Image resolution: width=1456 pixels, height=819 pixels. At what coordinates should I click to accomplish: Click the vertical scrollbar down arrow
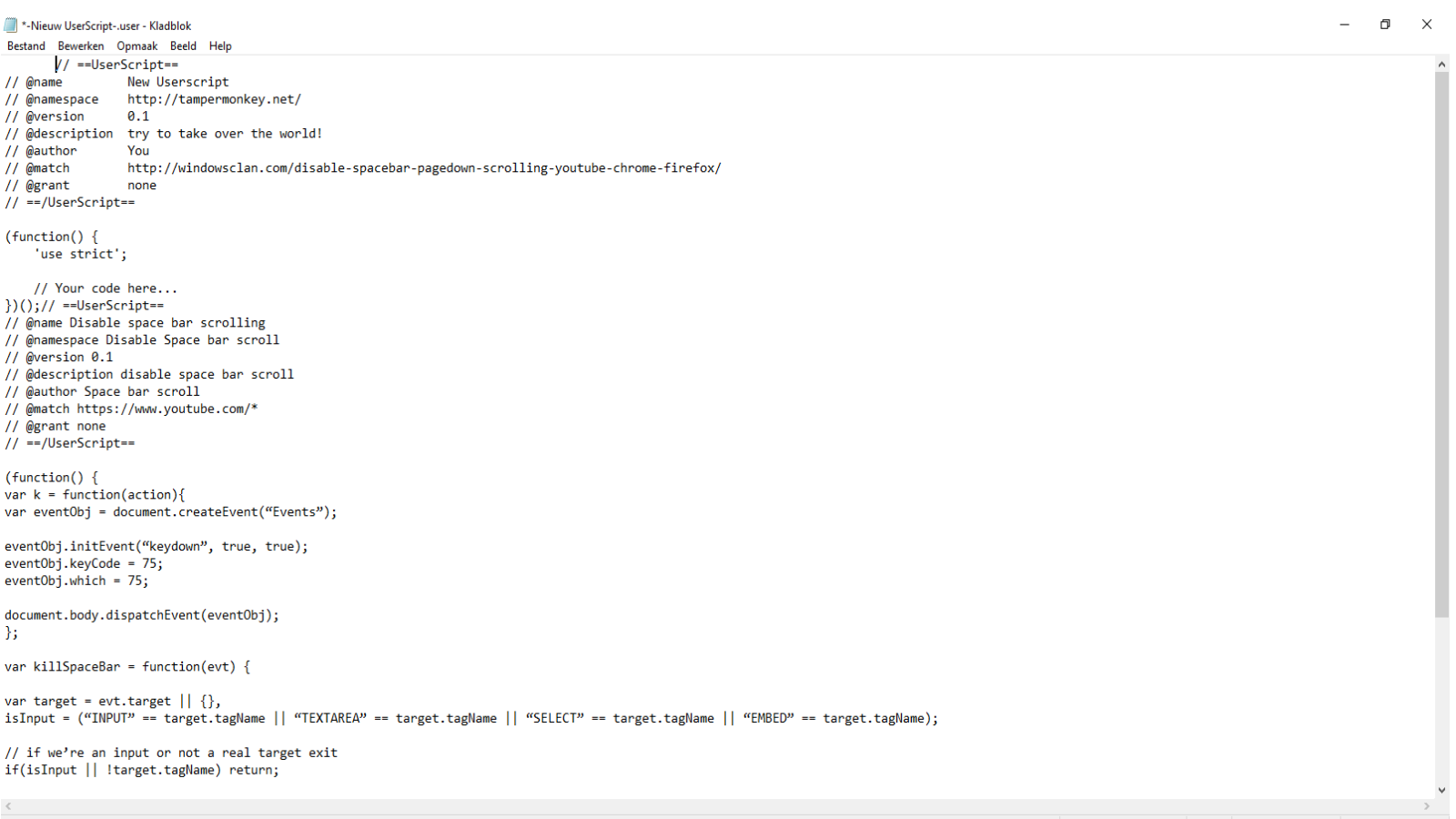[x=1441, y=790]
